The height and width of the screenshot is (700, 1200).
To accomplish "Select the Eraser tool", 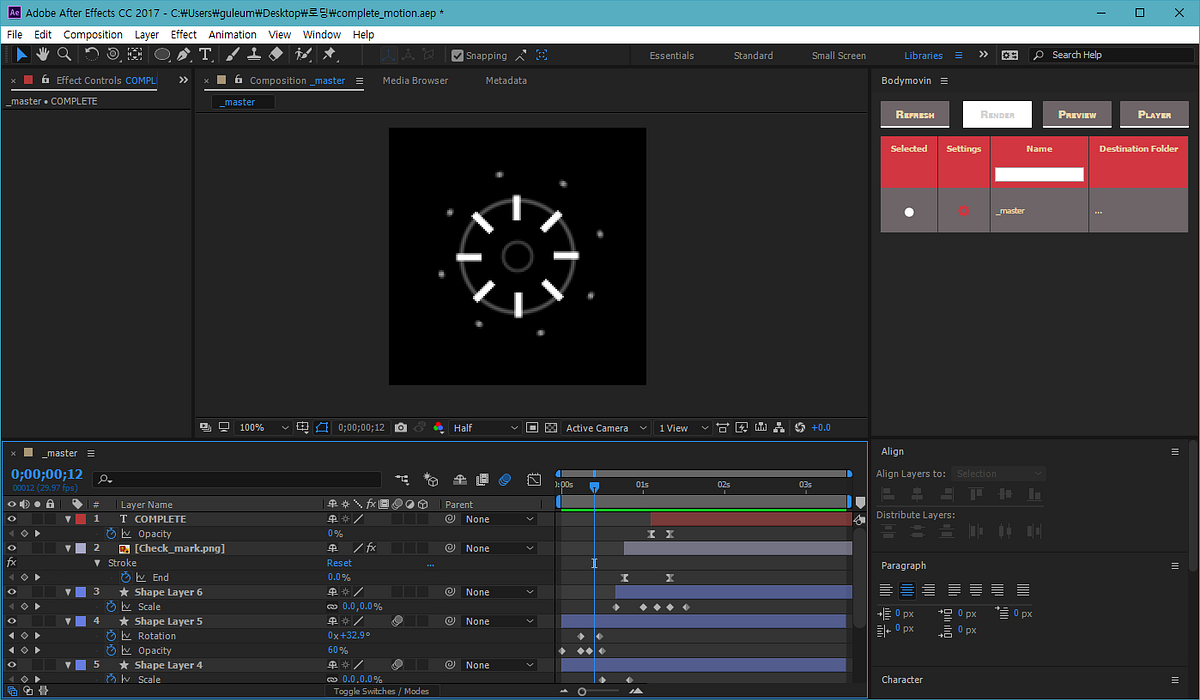I will pyautogui.click(x=277, y=55).
